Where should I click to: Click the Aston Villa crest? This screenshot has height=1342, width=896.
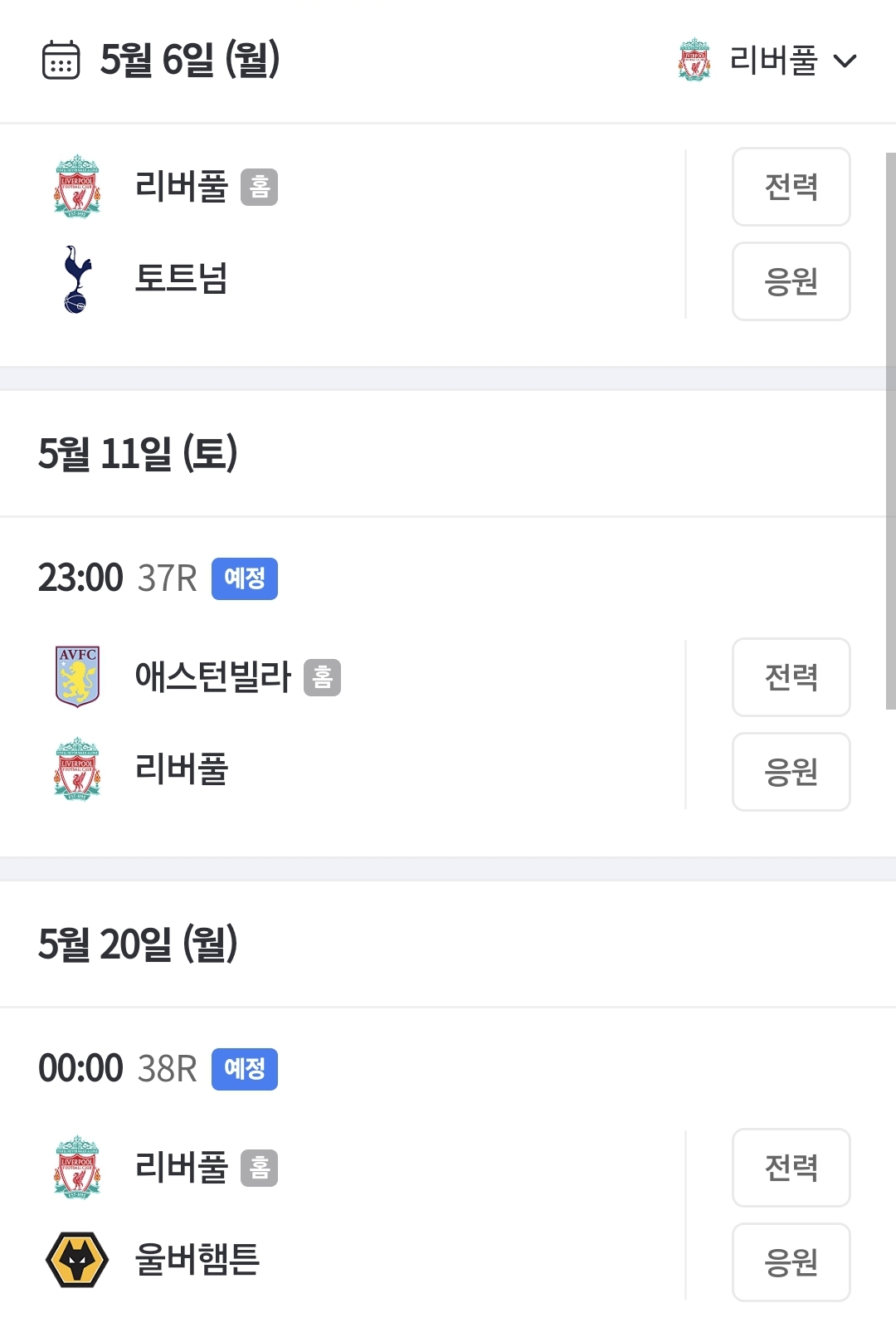click(77, 676)
